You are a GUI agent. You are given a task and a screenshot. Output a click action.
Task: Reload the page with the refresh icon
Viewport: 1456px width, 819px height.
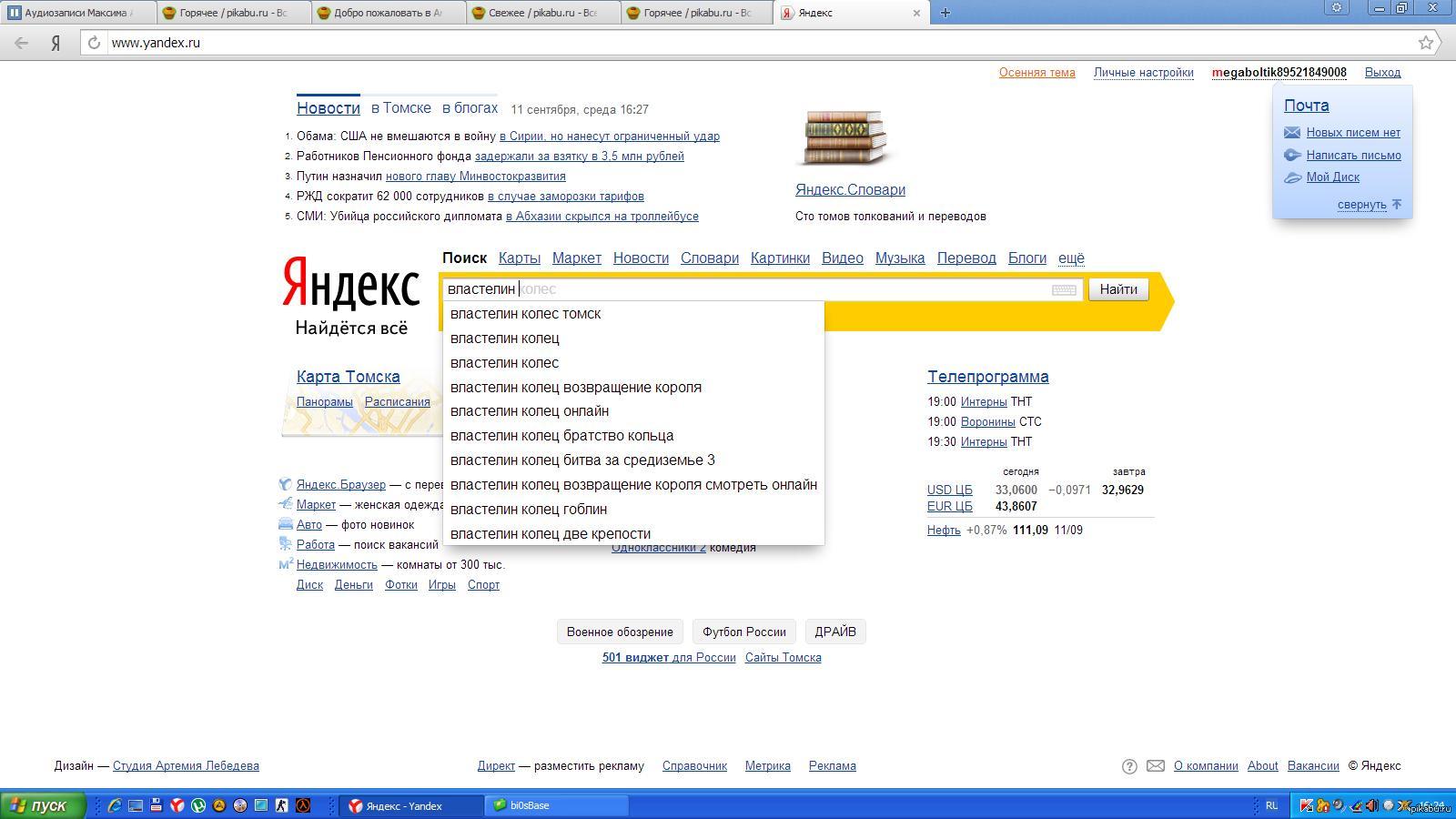[94, 43]
